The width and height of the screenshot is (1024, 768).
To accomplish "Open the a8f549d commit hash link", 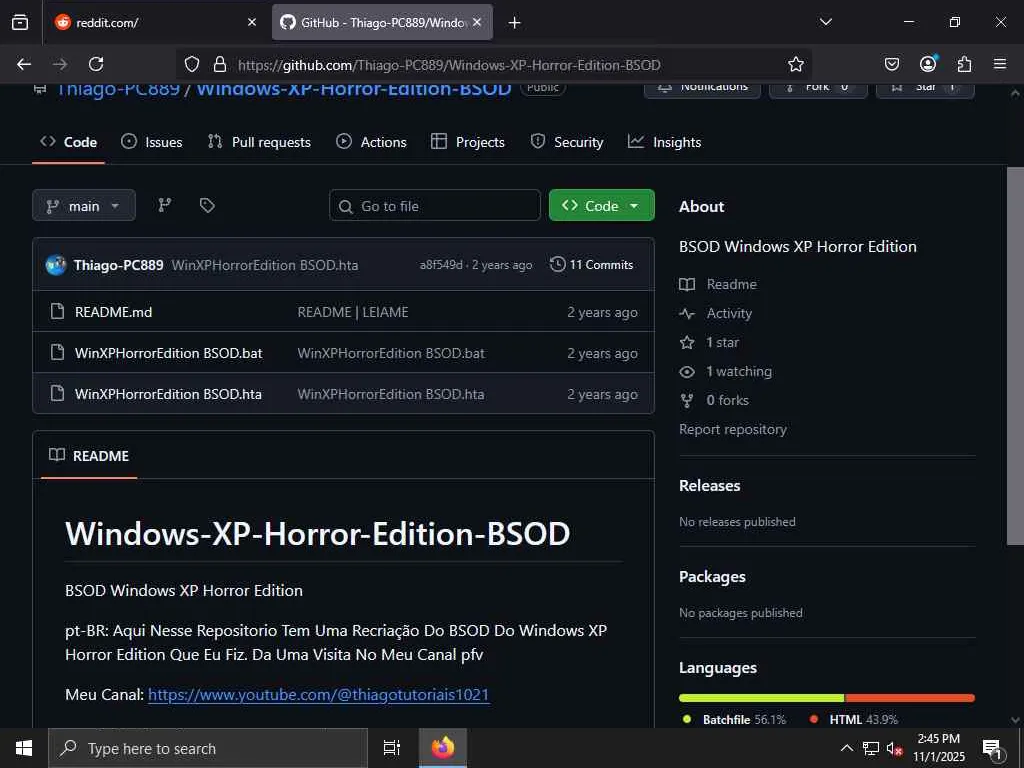I will pyautogui.click(x=441, y=264).
